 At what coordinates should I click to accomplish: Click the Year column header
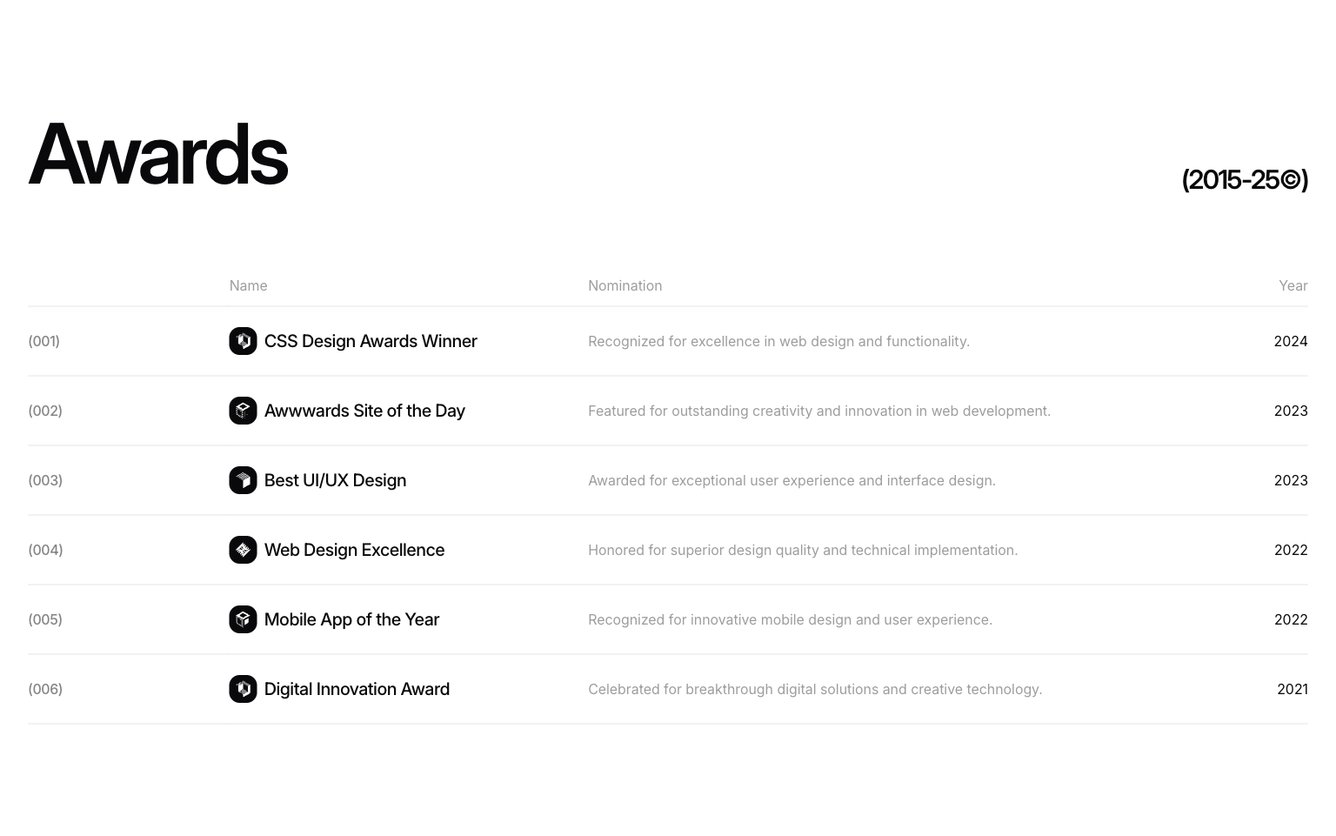[1293, 286]
